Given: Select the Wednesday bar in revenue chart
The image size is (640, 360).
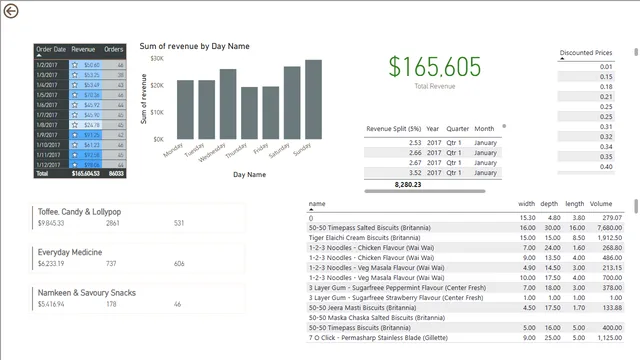Looking at the screenshot, I should [x=228, y=104].
